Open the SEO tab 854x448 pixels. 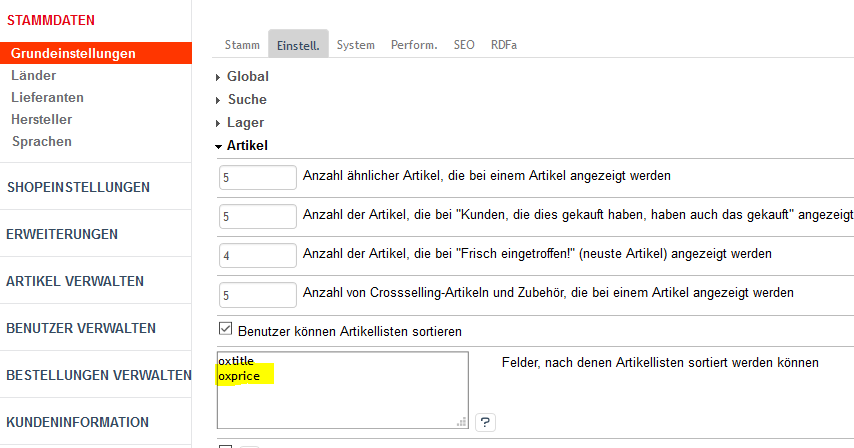(x=464, y=45)
